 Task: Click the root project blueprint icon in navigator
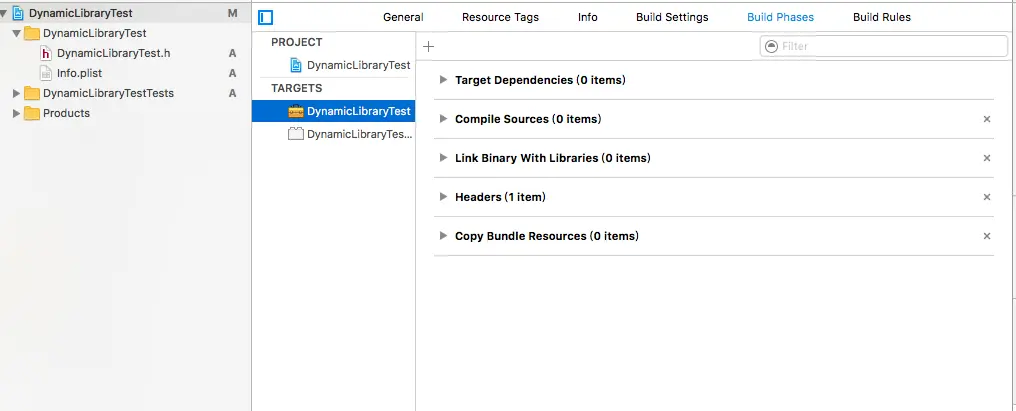click(x=18, y=13)
